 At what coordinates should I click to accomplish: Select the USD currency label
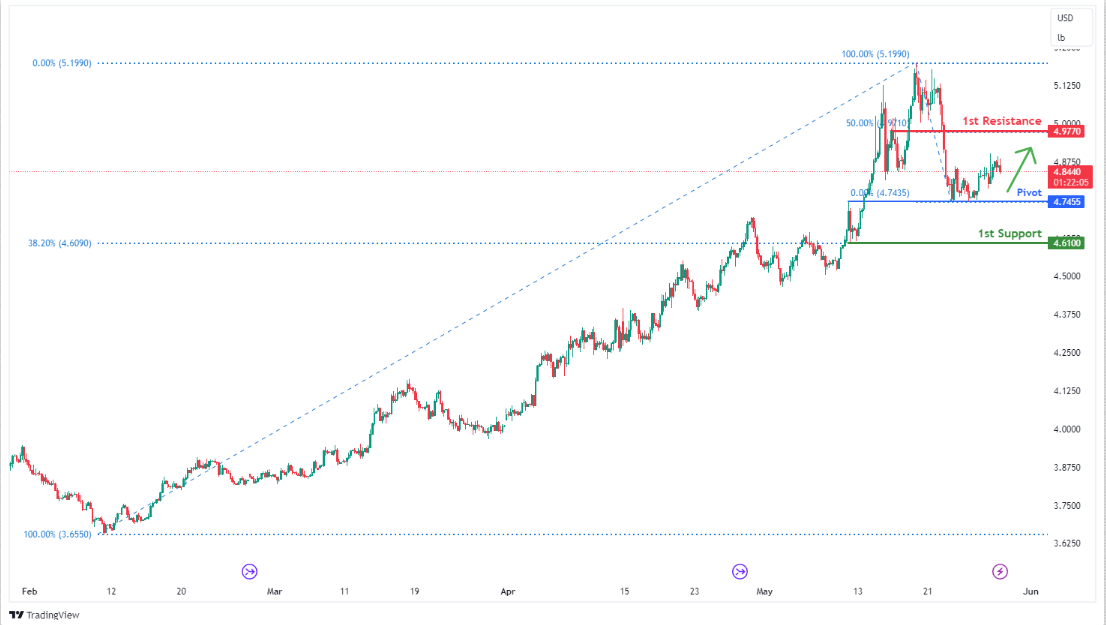point(1065,18)
